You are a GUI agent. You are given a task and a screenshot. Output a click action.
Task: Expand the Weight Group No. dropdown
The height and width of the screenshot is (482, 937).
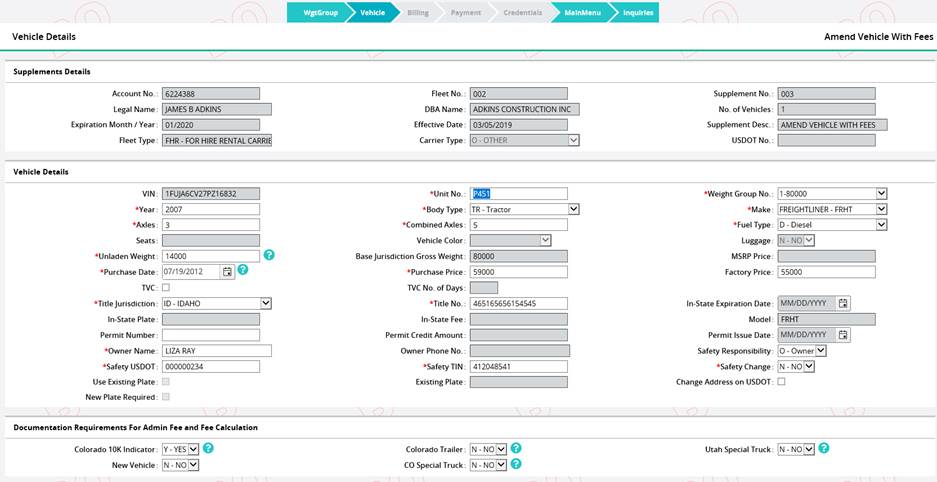pyautogui.click(x=881, y=194)
